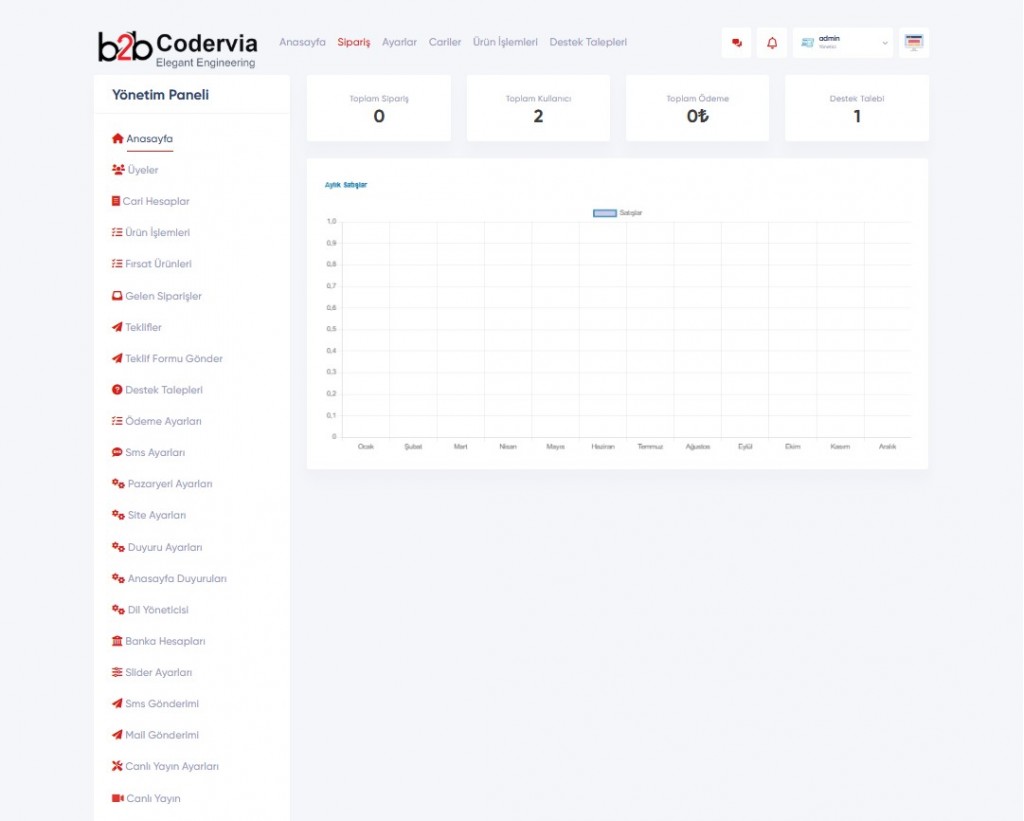The image size is (1024, 821).
Task: Click the home icon beside Anasayfa in sidebar
Action: [117, 139]
